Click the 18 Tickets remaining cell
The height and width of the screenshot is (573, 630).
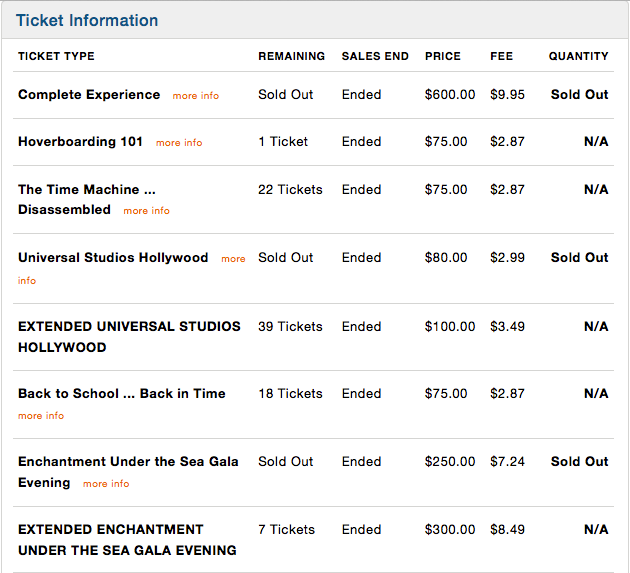coord(290,393)
